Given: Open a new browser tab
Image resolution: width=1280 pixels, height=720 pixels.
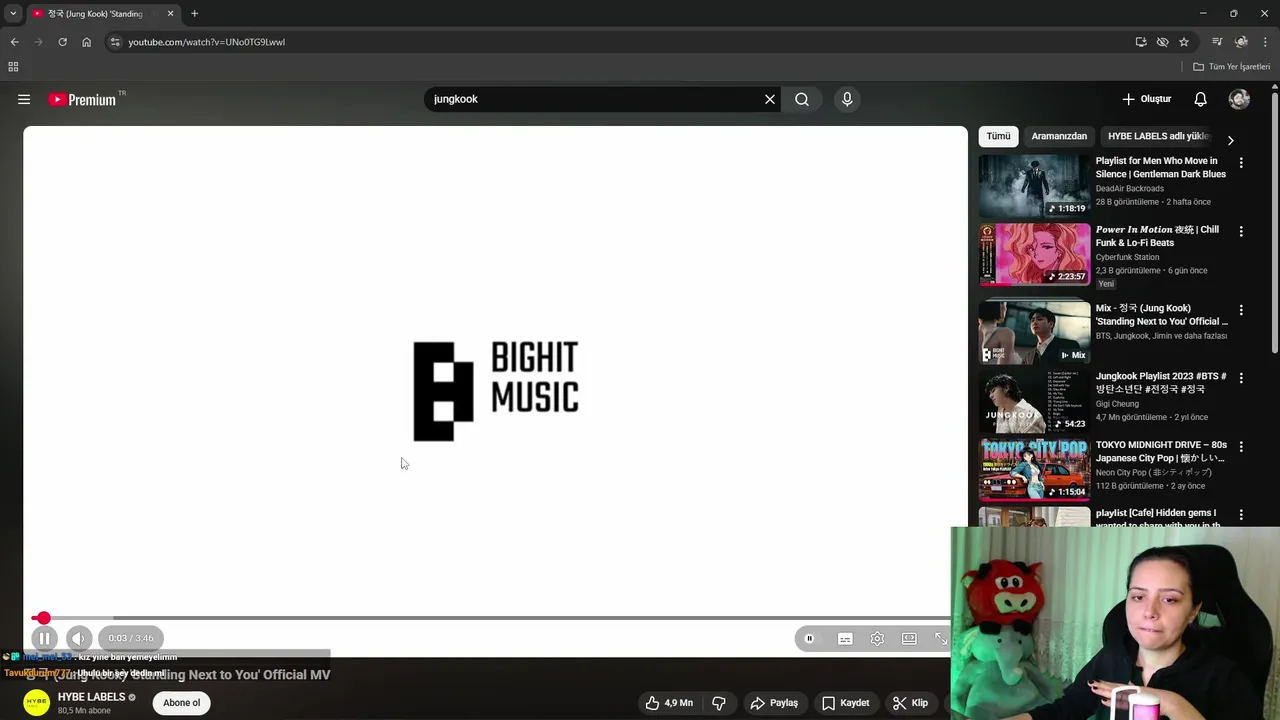Looking at the screenshot, I should coord(194,14).
